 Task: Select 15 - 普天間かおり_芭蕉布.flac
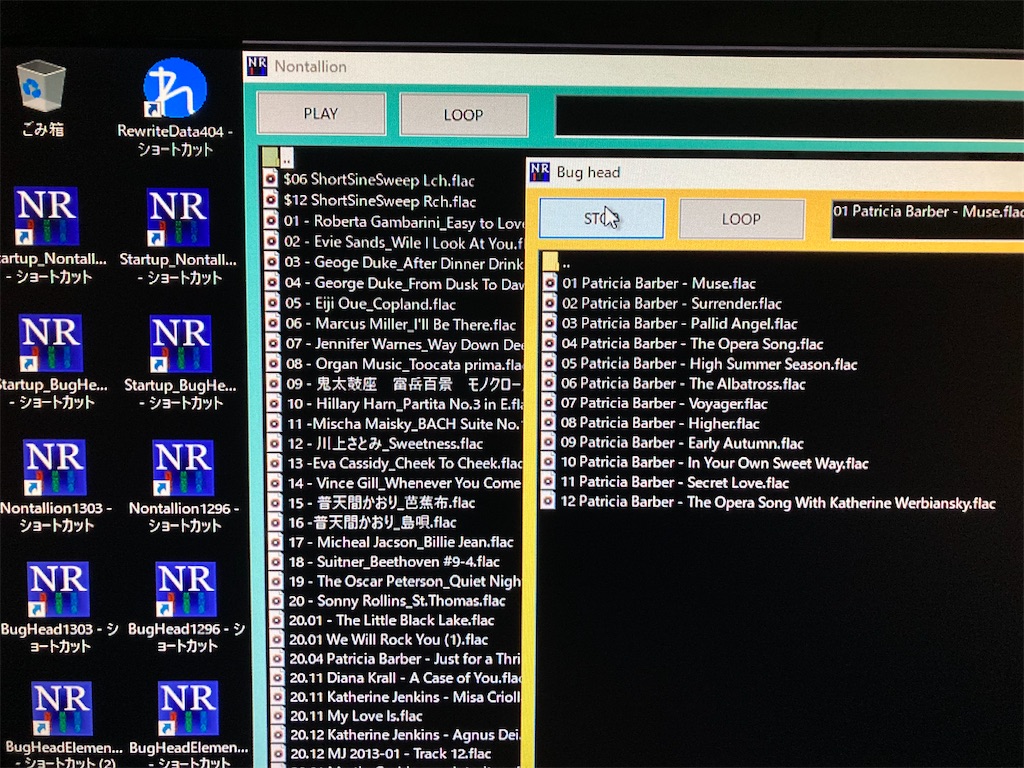click(x=381, y=503)
